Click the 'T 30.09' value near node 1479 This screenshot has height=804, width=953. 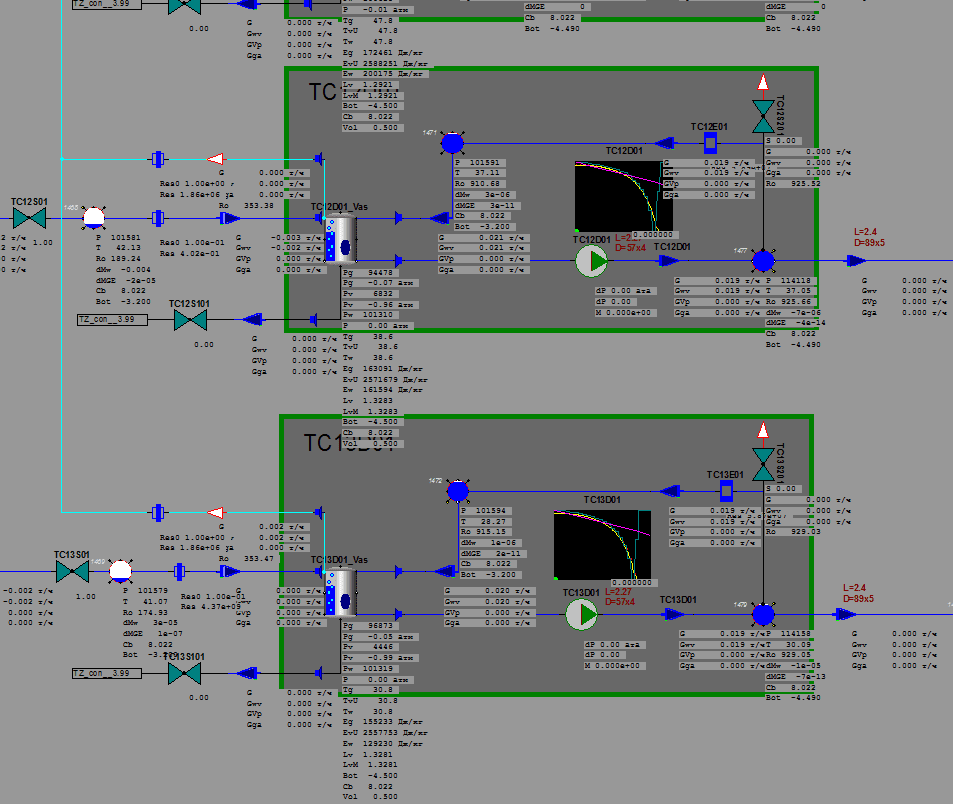(x=790, y=645)
